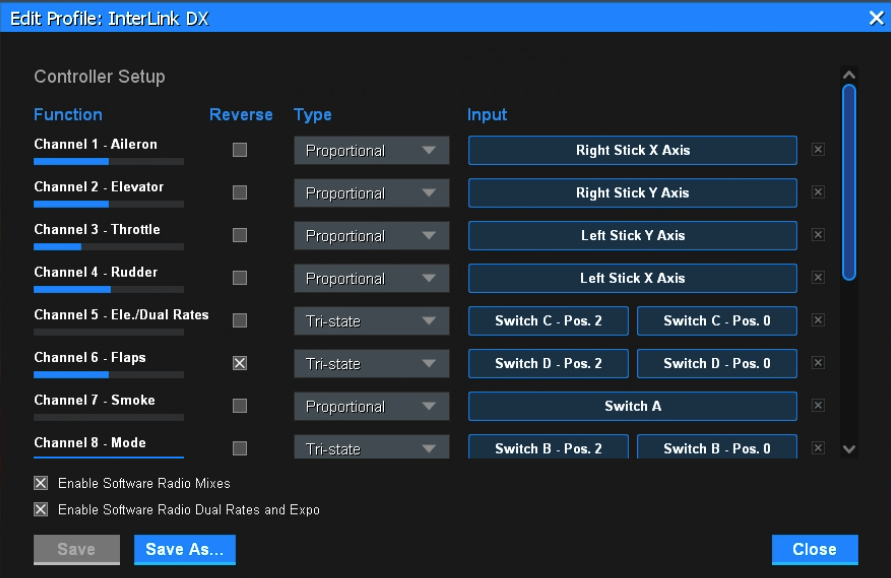This screenshot has width=891, height=578.
Task: Toggle Reverse for Channel 4 Rudder
Action: [240, 278]
